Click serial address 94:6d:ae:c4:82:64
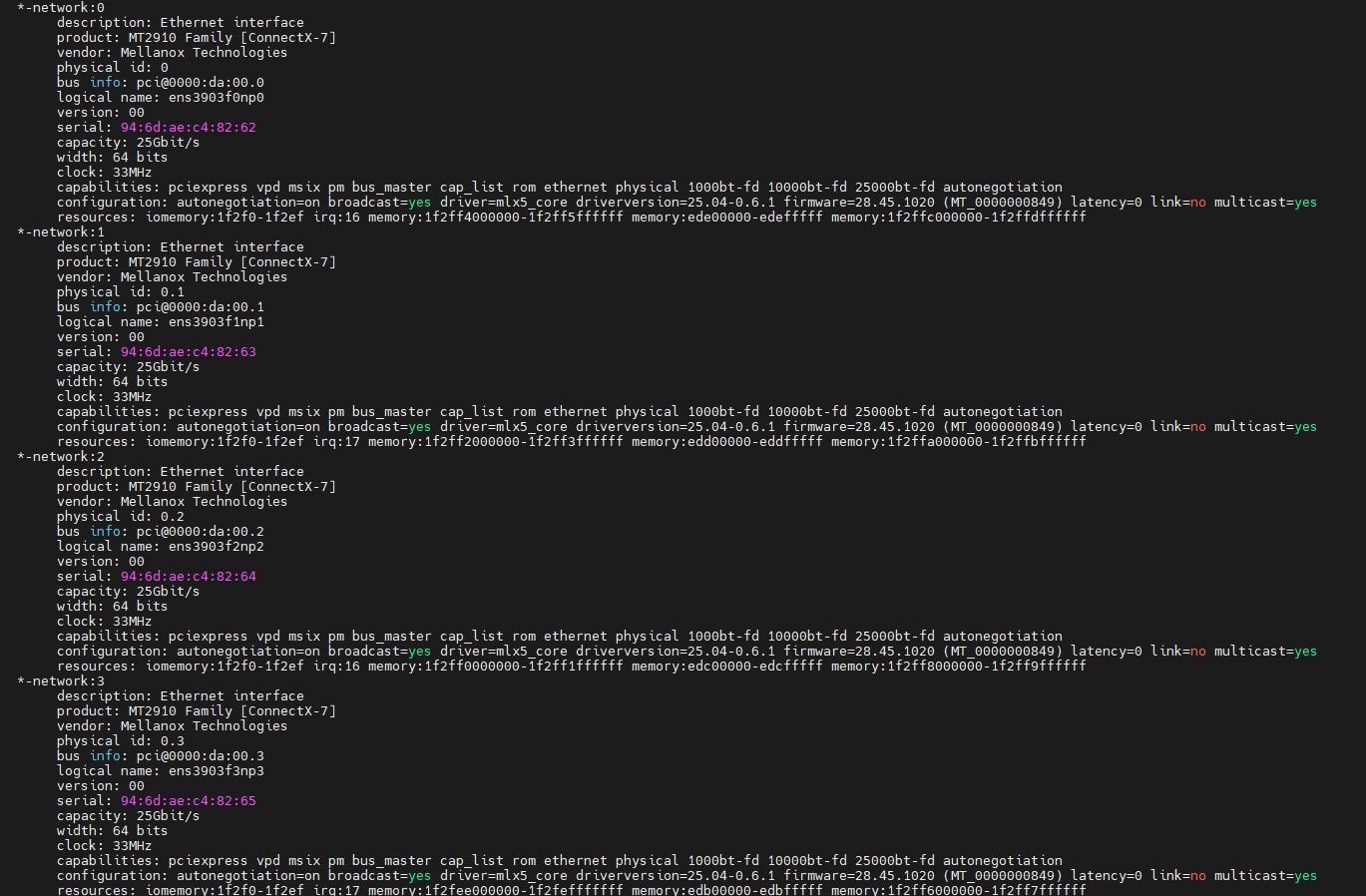The width and height of the screenshot is (1366, 896). click(188, 577)
